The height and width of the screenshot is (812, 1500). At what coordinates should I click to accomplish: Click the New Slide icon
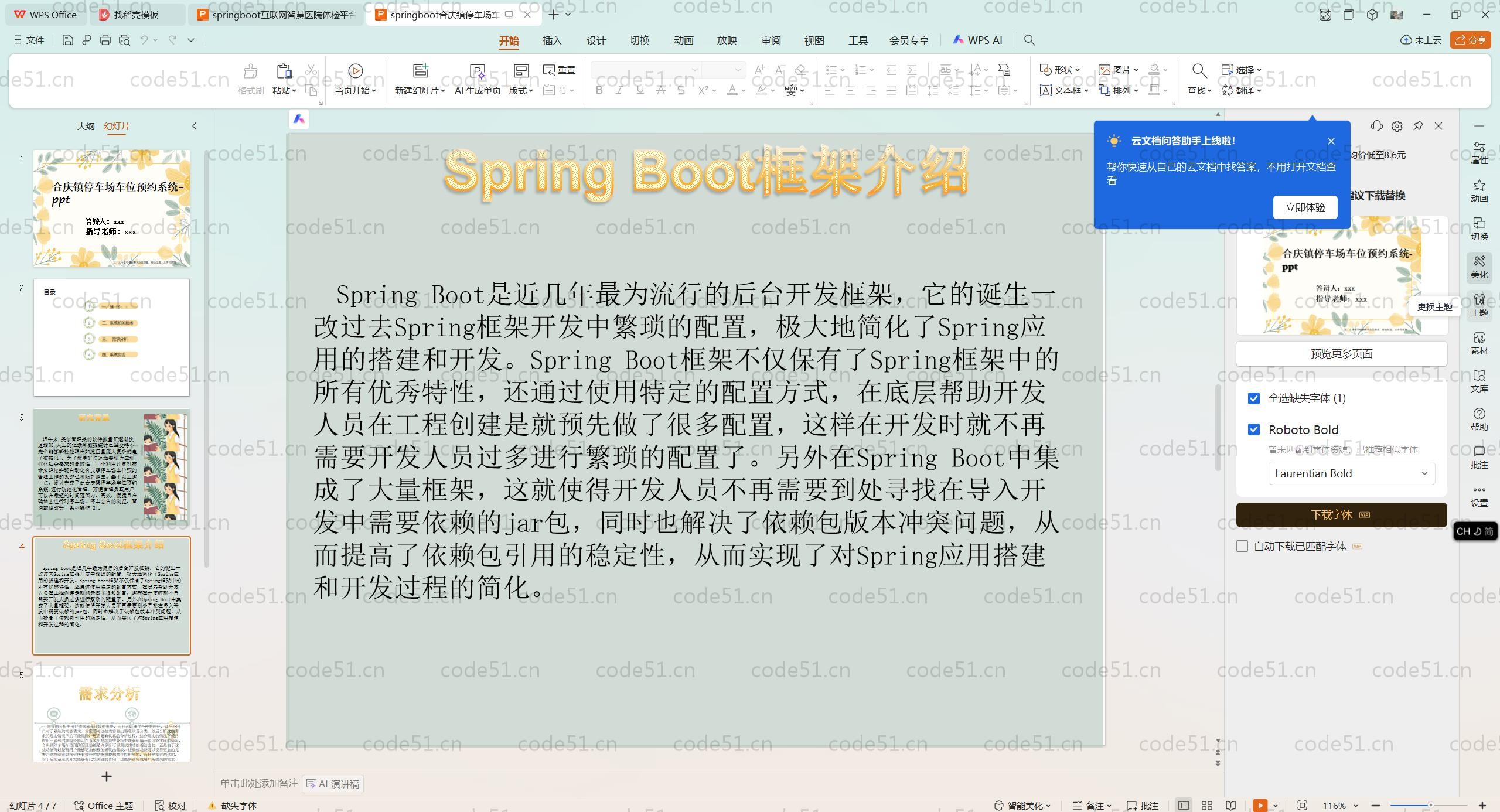pos(420,71)
